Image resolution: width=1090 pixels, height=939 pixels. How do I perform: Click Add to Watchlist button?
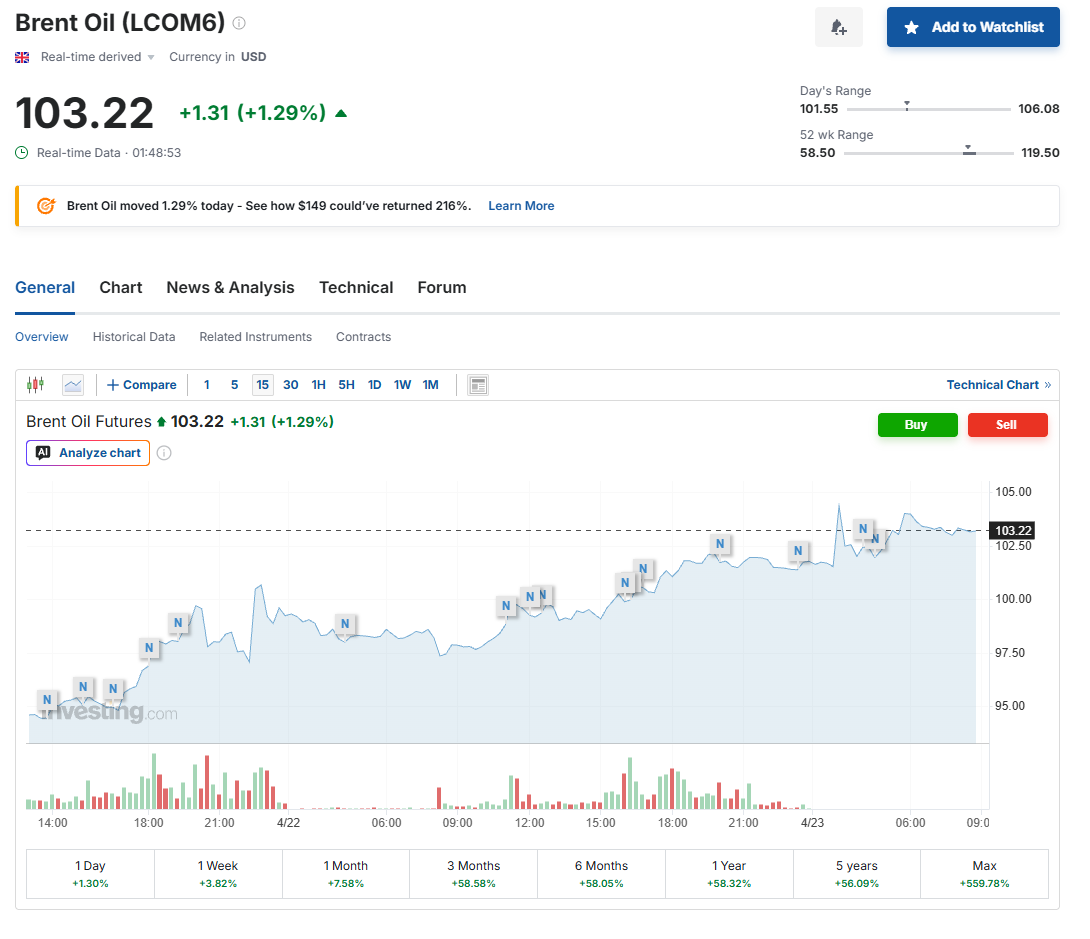[973, 27]
